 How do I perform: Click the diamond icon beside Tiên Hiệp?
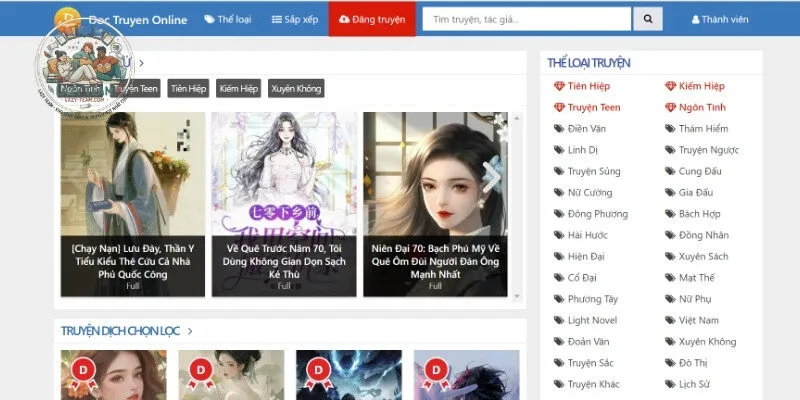(x=559, y=86)
